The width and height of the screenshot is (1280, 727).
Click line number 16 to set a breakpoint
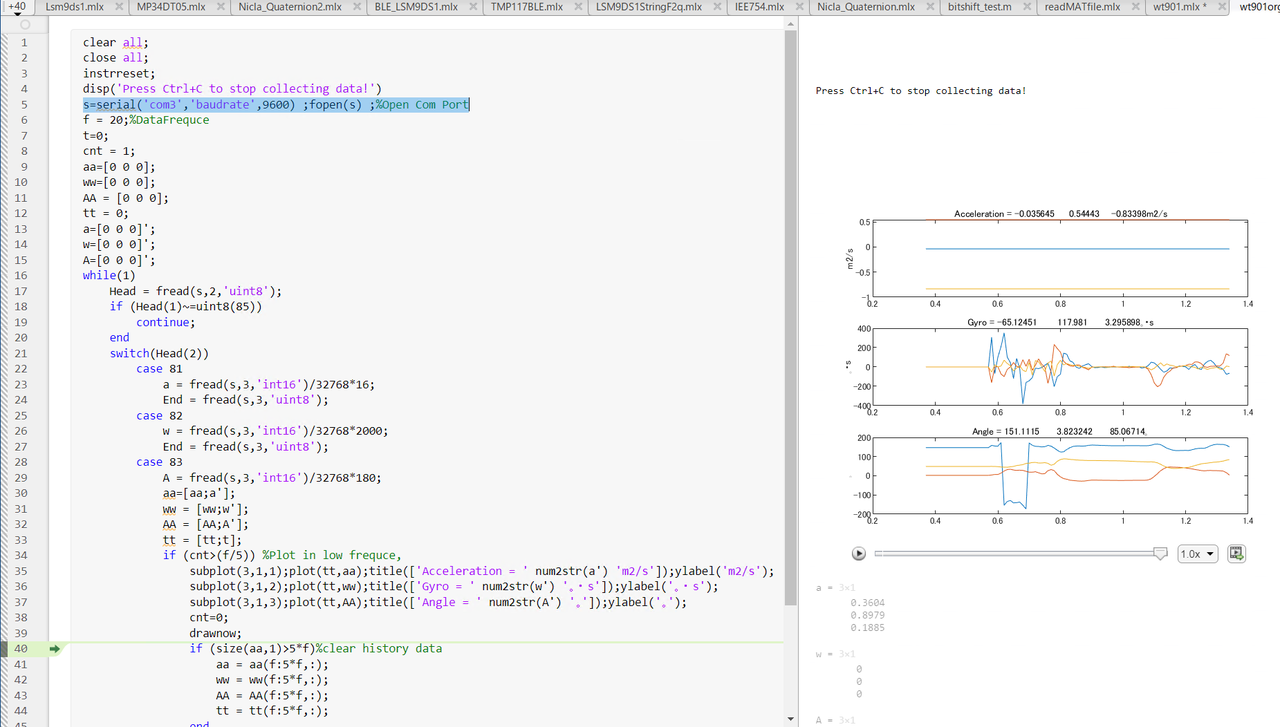[23, 275]
